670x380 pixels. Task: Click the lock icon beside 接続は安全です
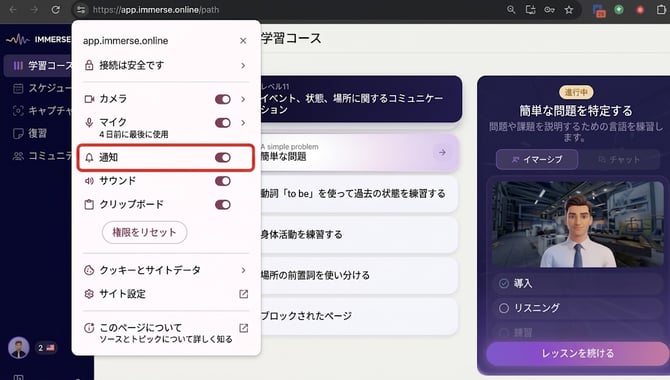[89, 65]
